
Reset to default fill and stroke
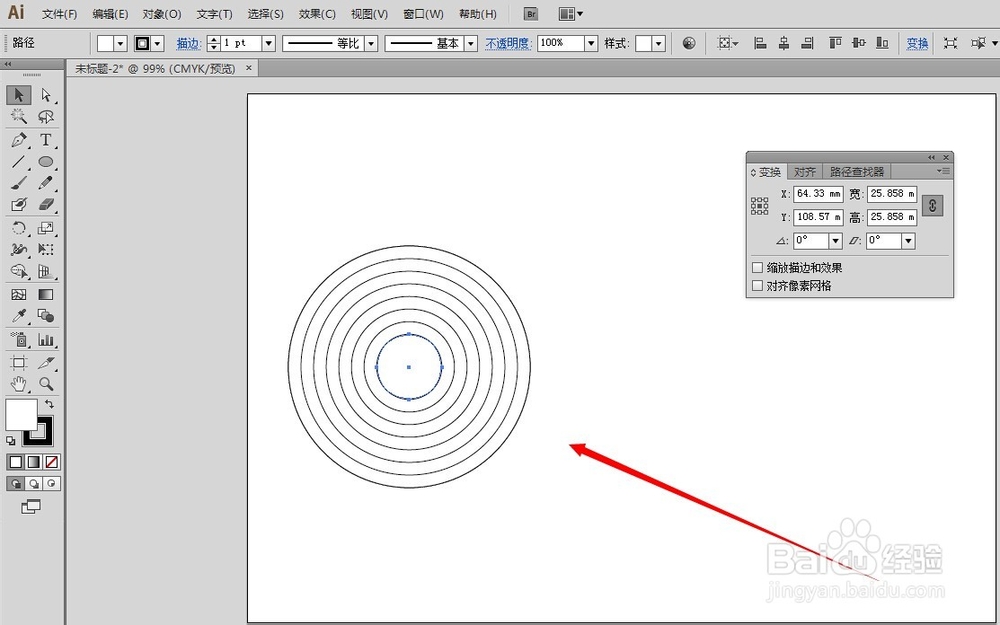coord(10,440)
